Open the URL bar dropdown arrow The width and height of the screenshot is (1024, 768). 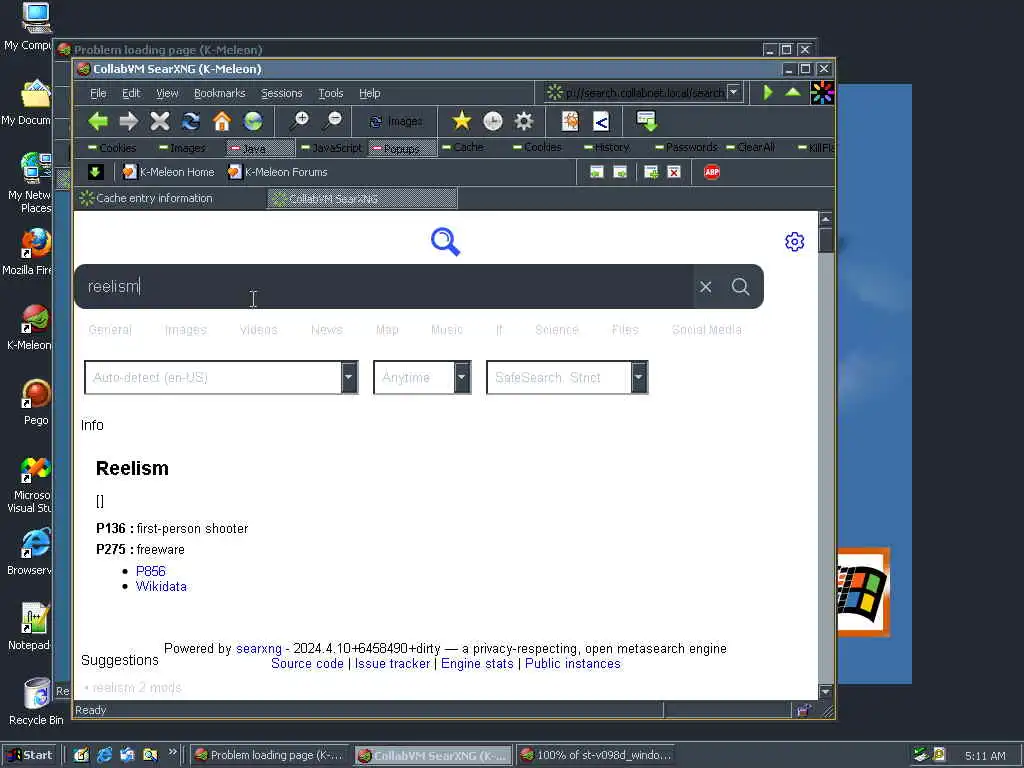coord(733,92)
